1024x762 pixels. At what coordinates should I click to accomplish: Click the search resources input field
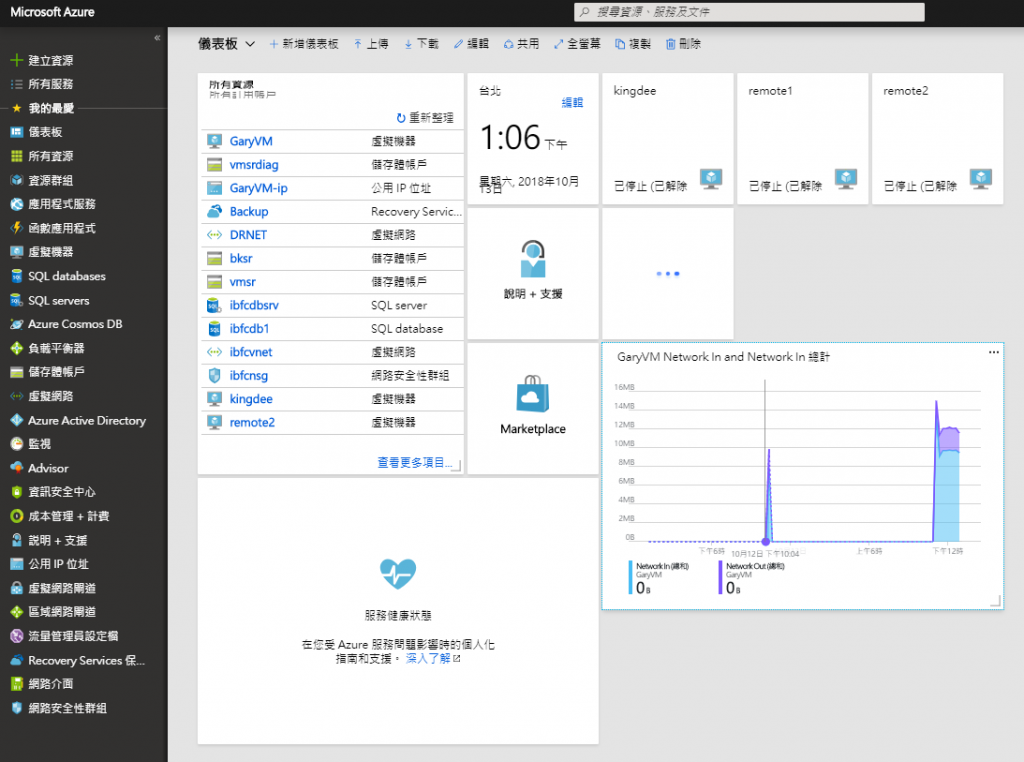[x=749, y=12]
